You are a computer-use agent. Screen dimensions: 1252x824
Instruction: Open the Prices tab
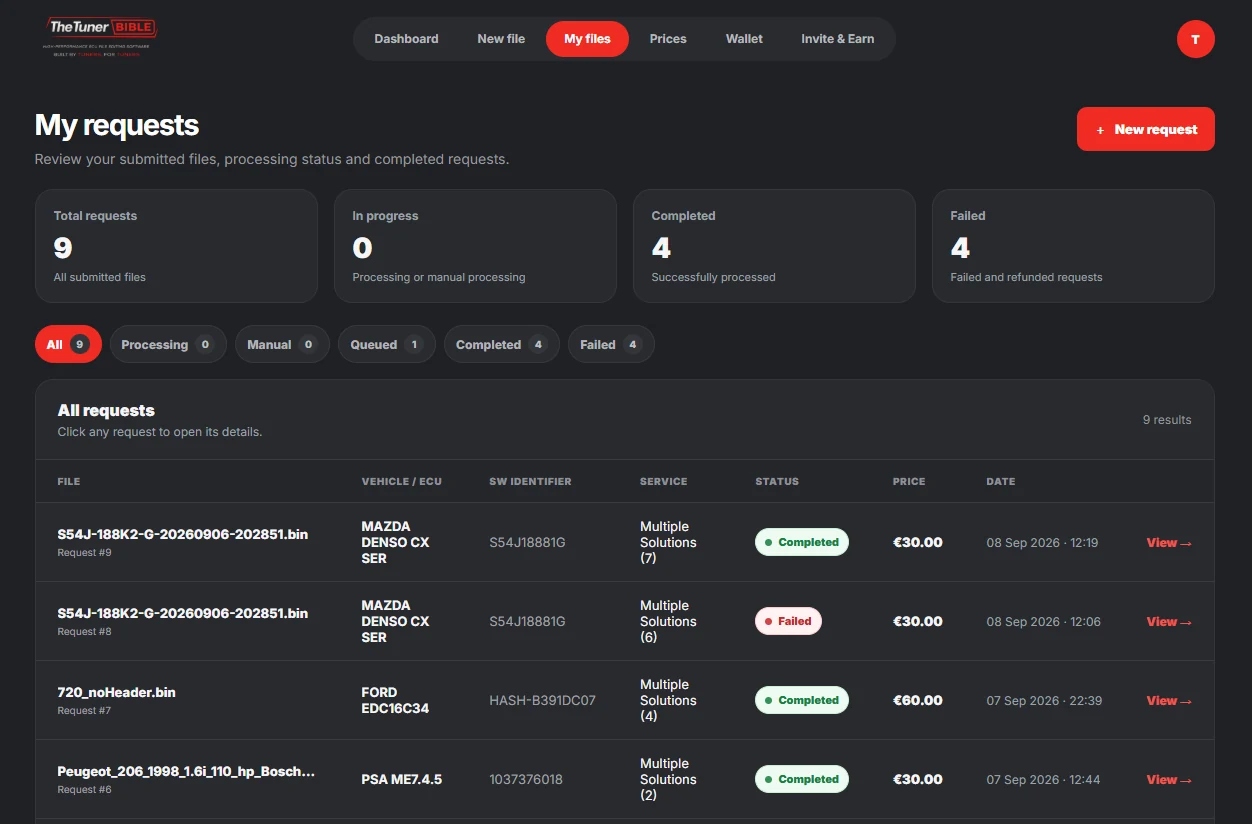pos(668,39)
